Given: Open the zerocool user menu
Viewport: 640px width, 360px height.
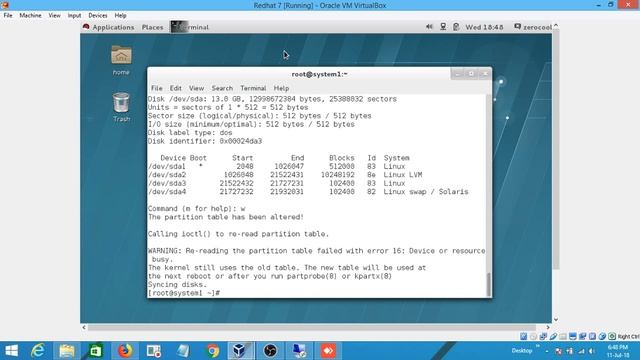Looking at the screenshot, I should (533, 27).
